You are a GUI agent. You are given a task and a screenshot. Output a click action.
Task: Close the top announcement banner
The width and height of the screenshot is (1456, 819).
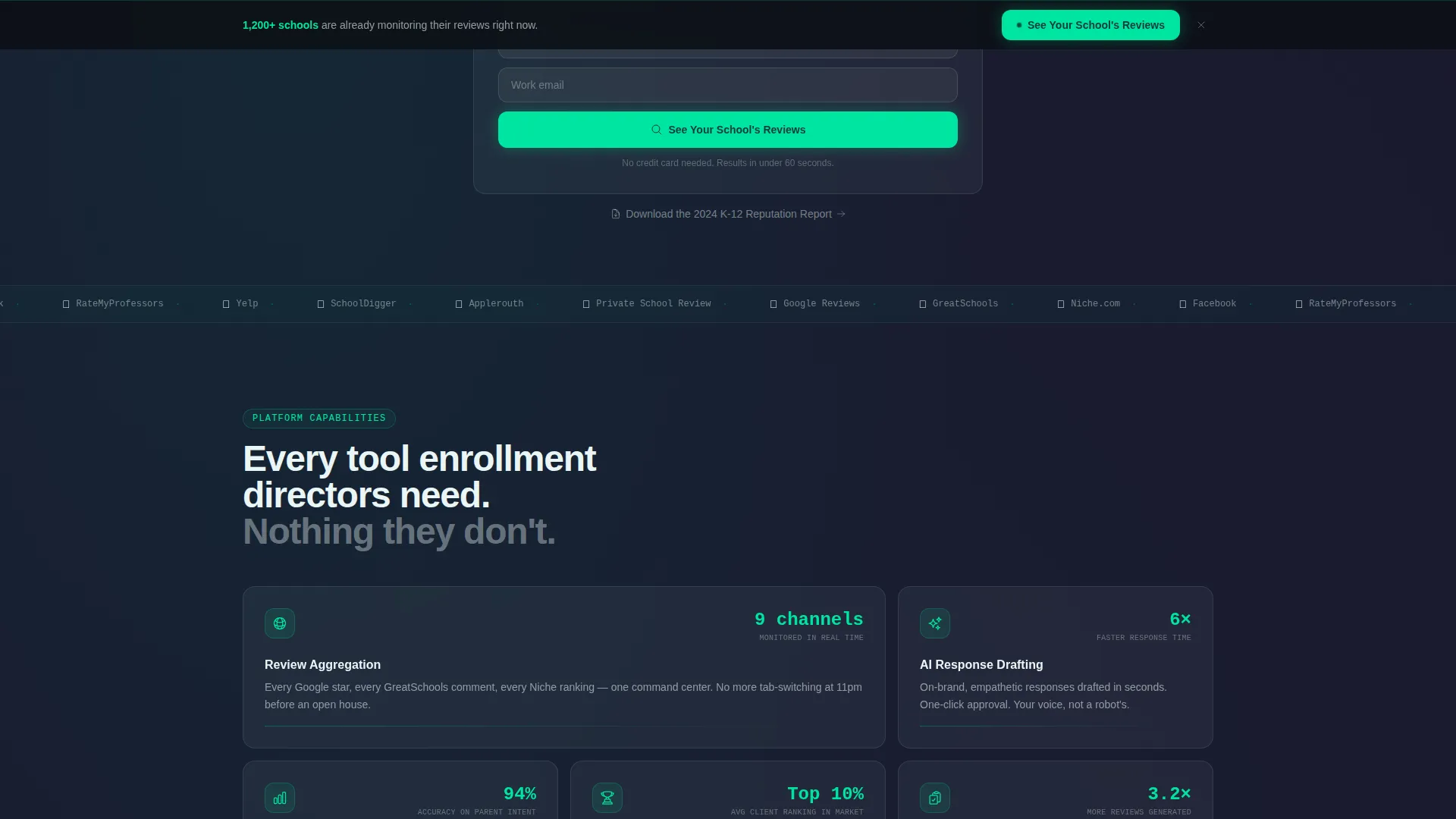(1201, 25)
